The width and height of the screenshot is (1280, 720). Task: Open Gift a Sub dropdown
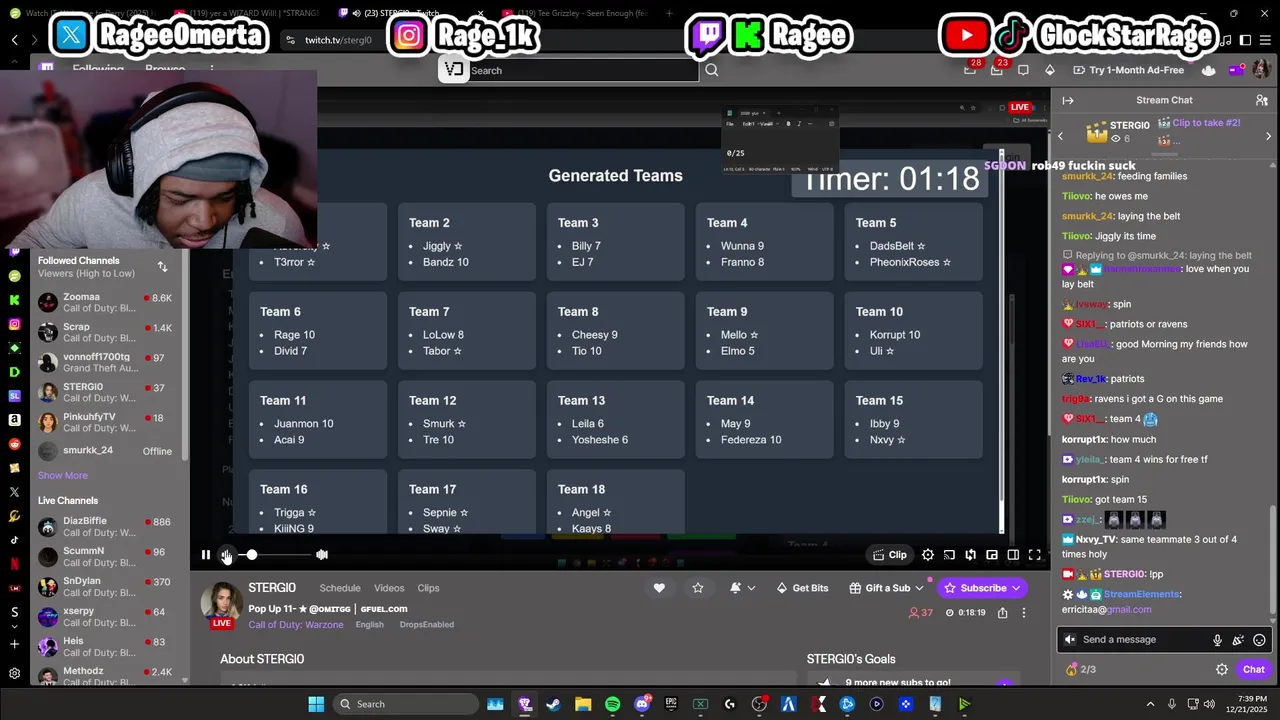coord(886,588)
